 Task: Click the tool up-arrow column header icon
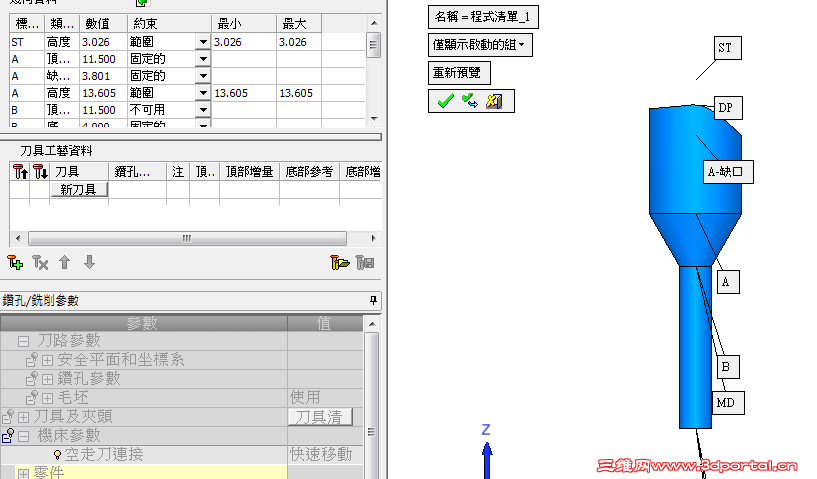click(20, 171)
